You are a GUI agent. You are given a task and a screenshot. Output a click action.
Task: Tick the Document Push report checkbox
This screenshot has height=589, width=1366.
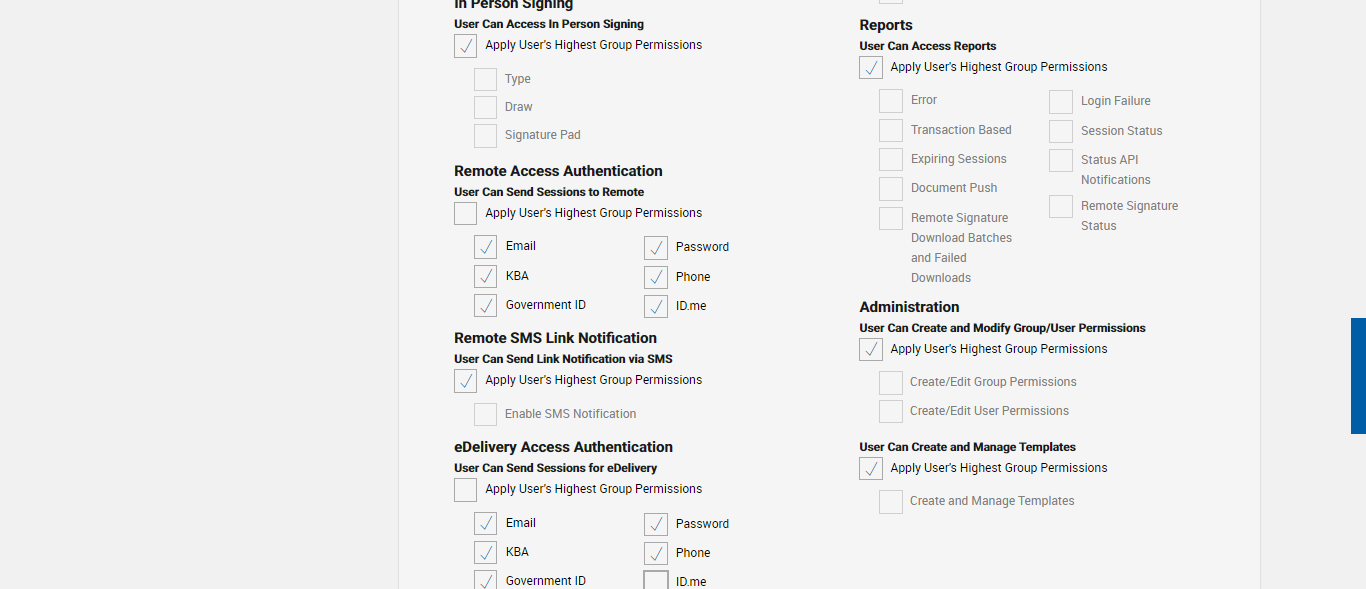[x=891, y=189]
